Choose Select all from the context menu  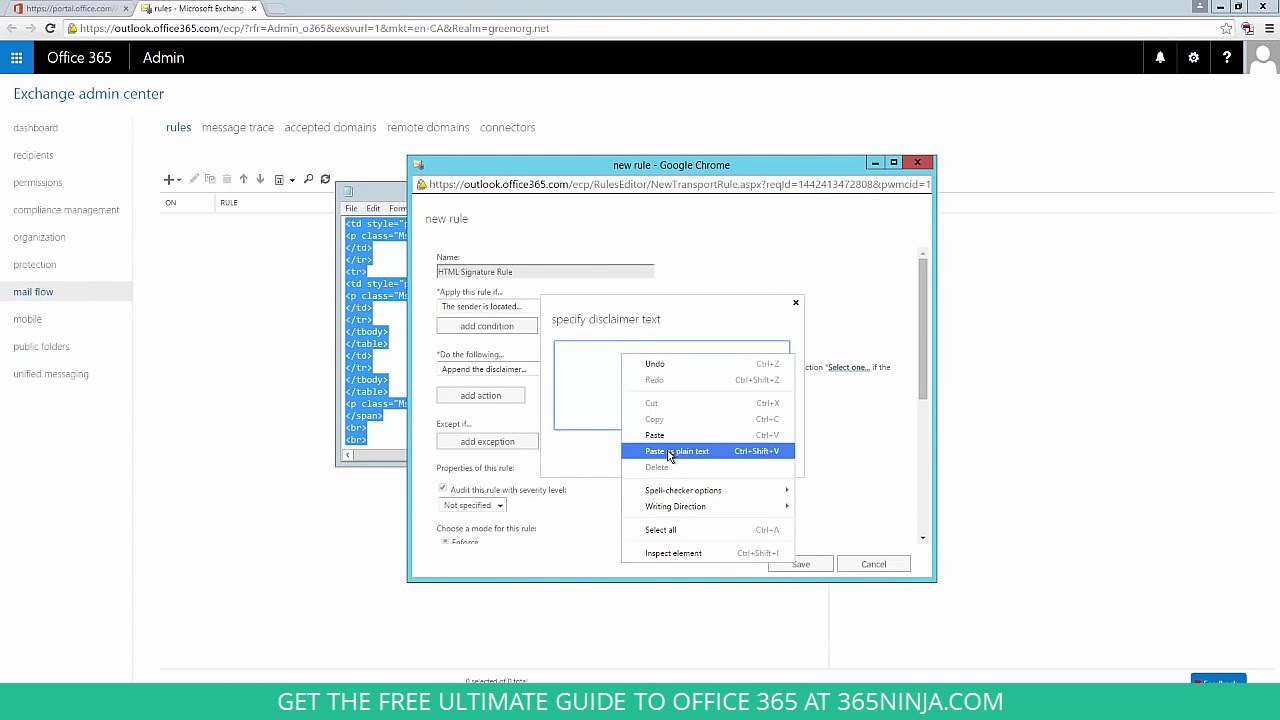tap(707, 530)
